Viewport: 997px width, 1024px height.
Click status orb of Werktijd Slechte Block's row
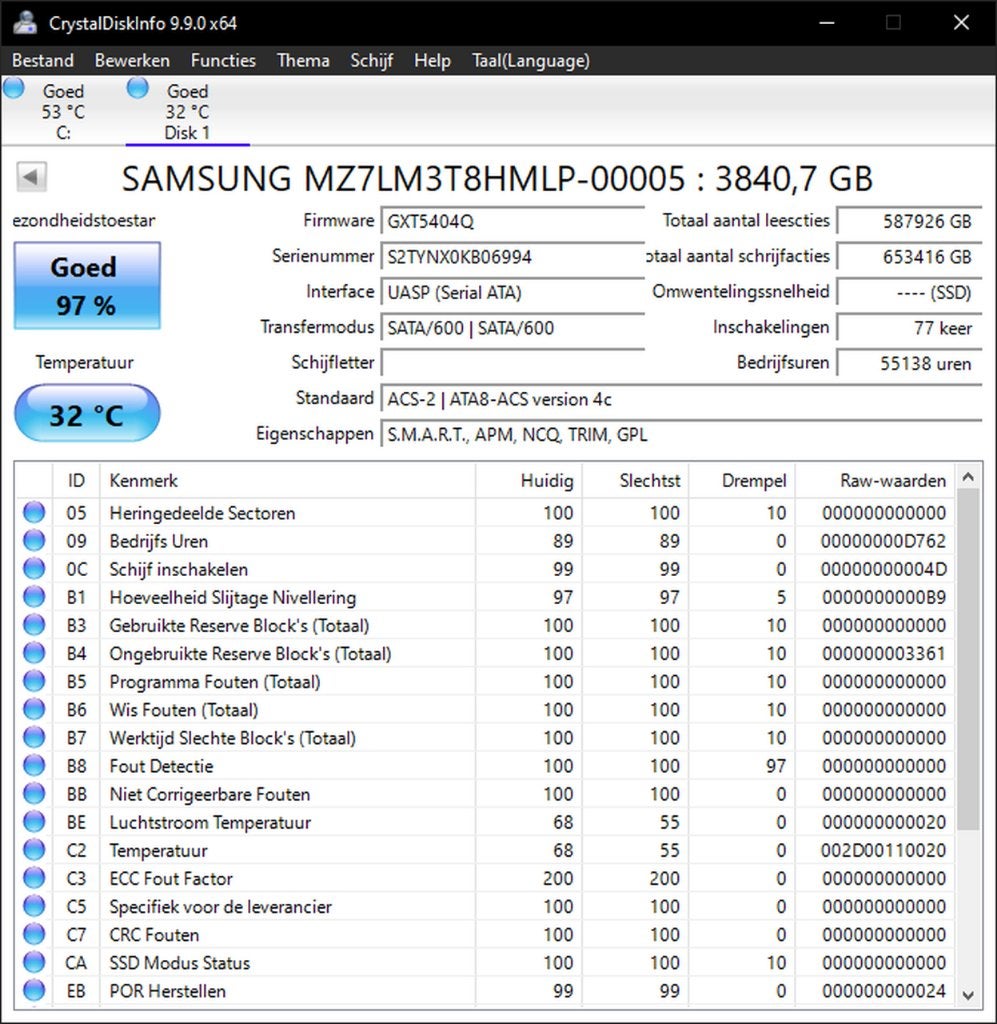click(34, 737)
